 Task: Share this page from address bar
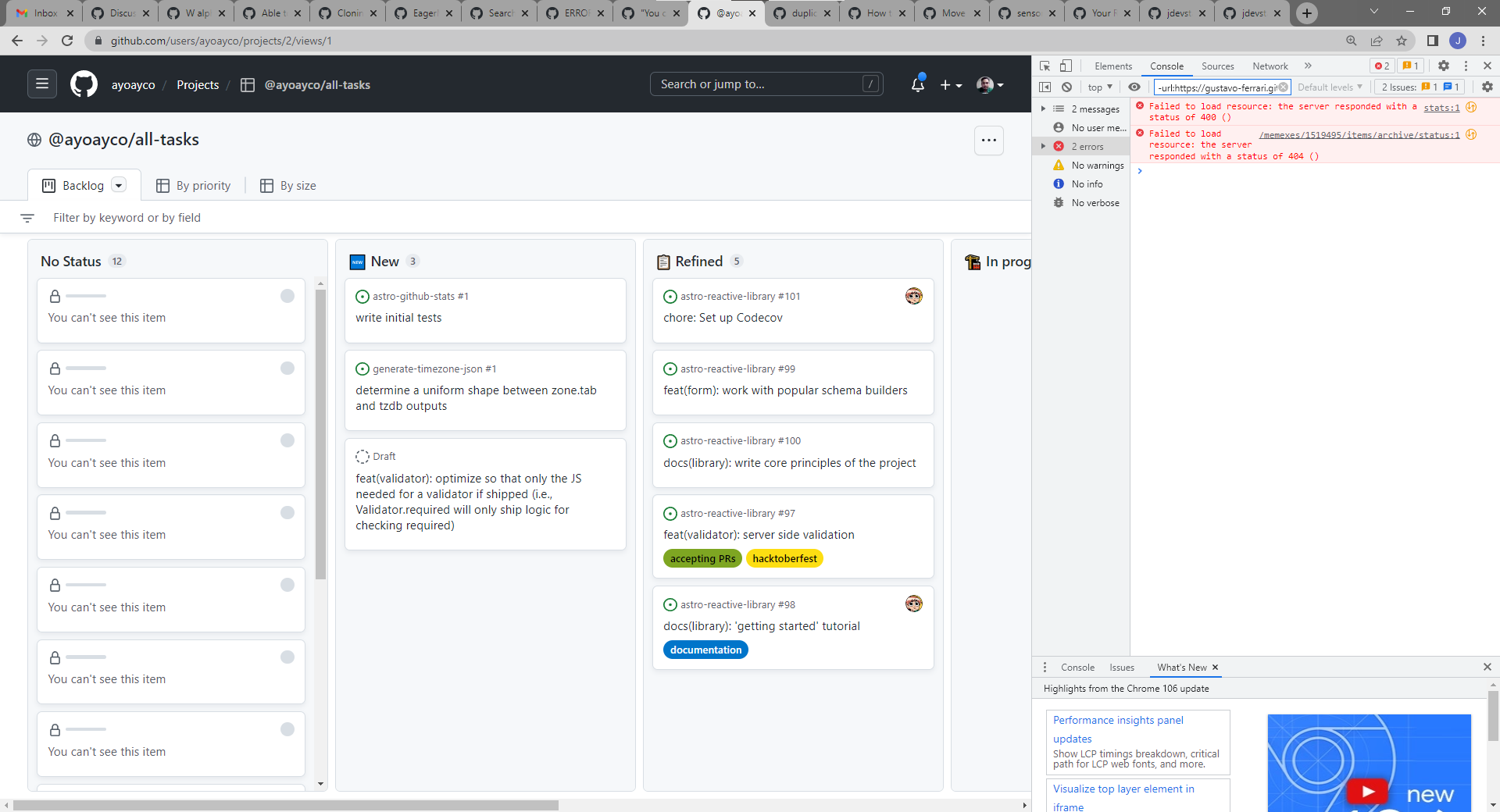1377,41
